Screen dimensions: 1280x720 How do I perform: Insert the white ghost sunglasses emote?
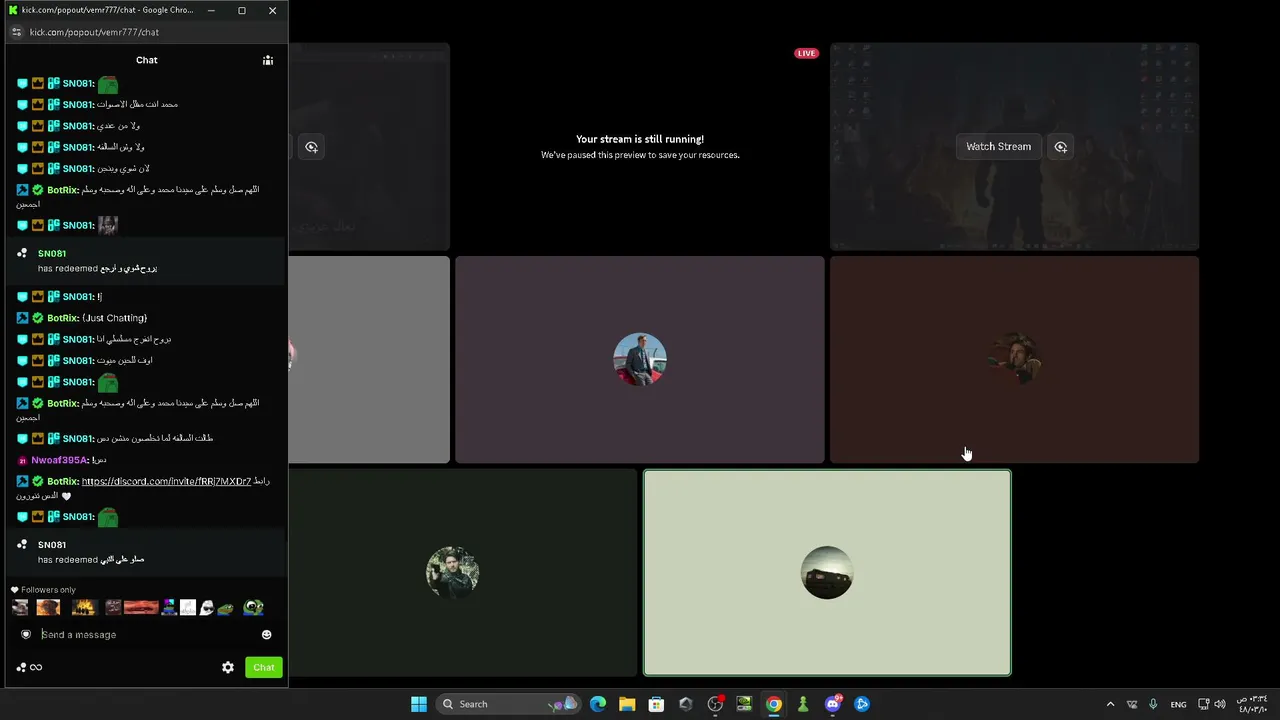click(206, 607)
